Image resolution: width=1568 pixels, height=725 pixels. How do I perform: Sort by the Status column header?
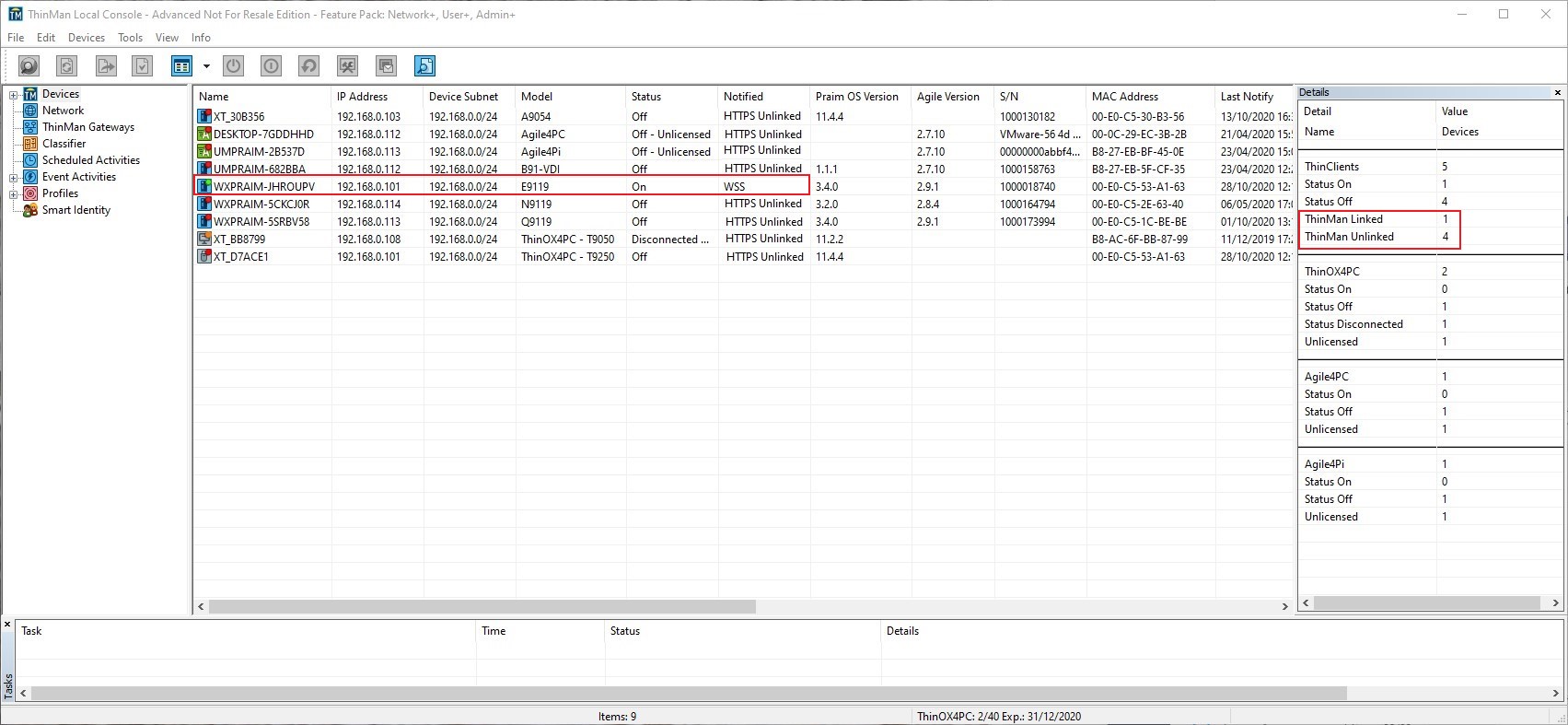click(672, 97)
